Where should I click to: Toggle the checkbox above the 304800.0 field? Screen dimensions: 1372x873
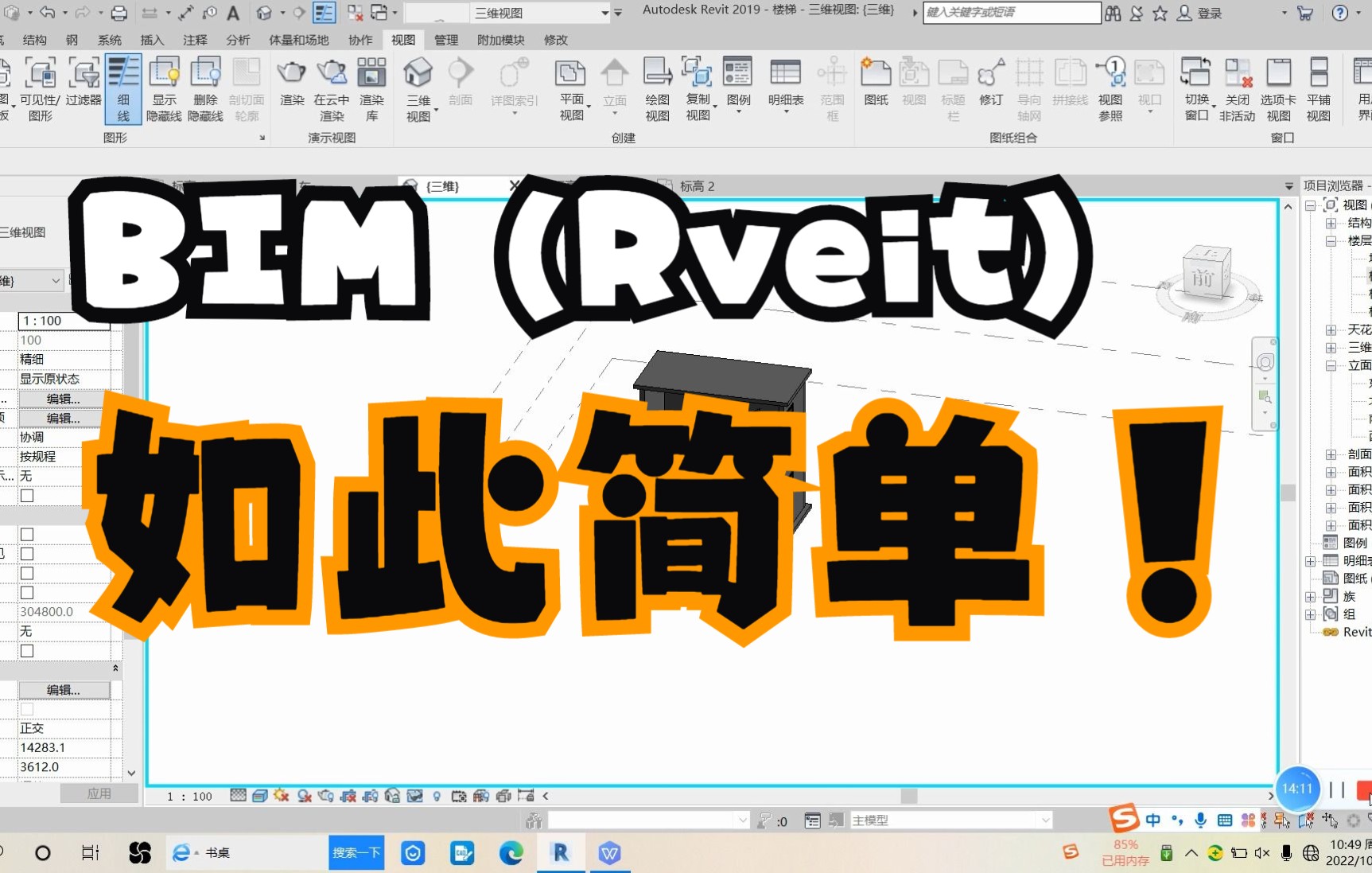tap(27, 593)
